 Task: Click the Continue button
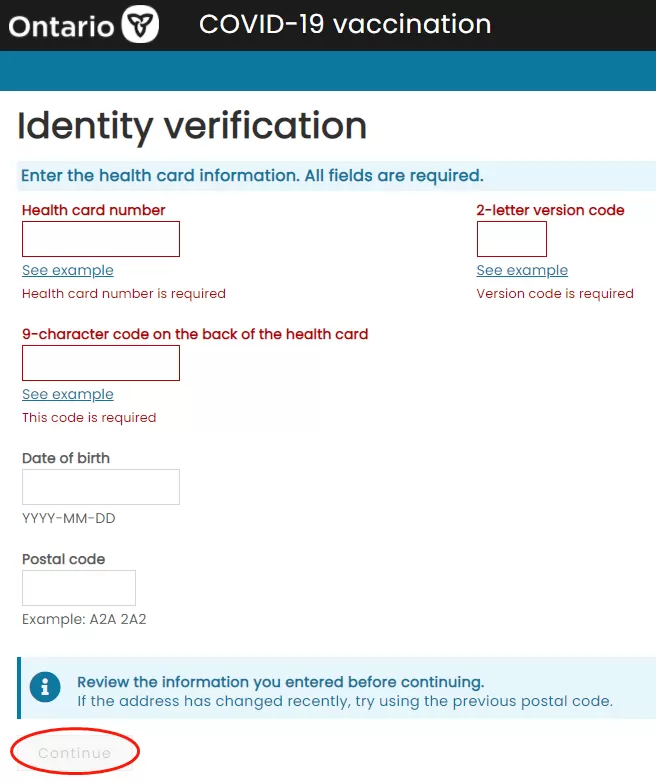74,753
